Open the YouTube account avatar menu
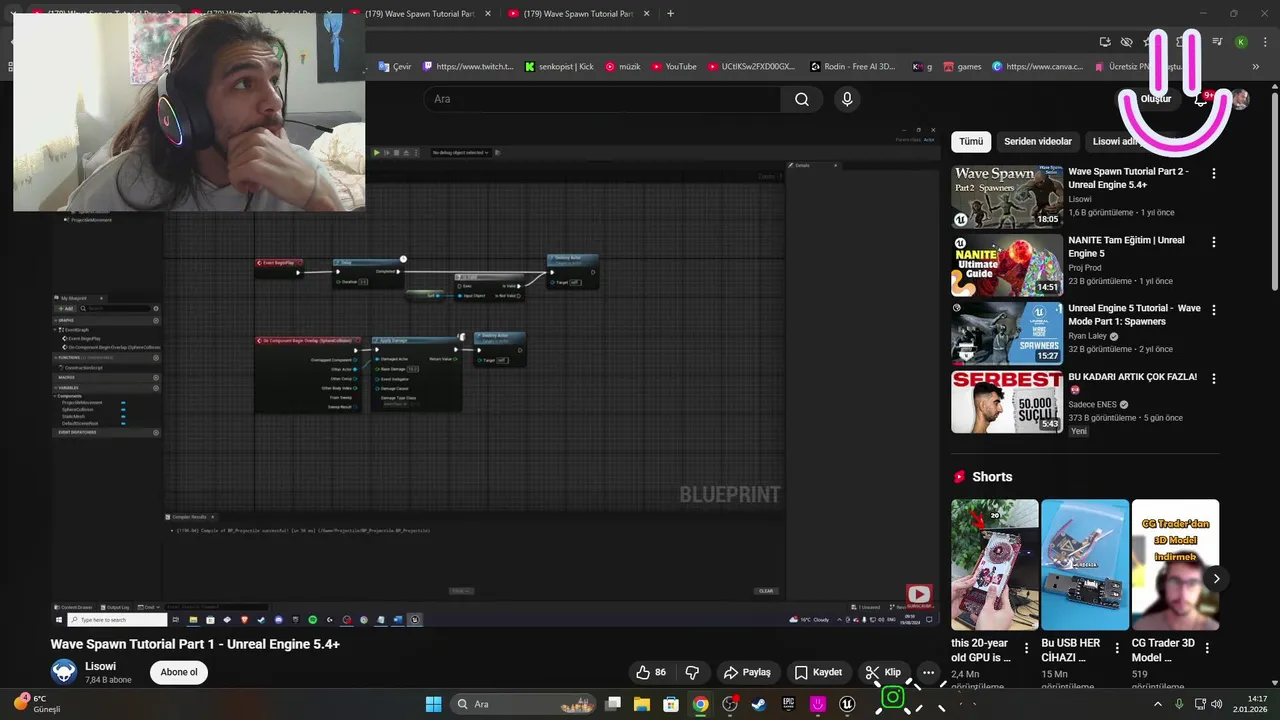Image resolution: width=1280 pixels, height=720 pixels. [1240, 99]
